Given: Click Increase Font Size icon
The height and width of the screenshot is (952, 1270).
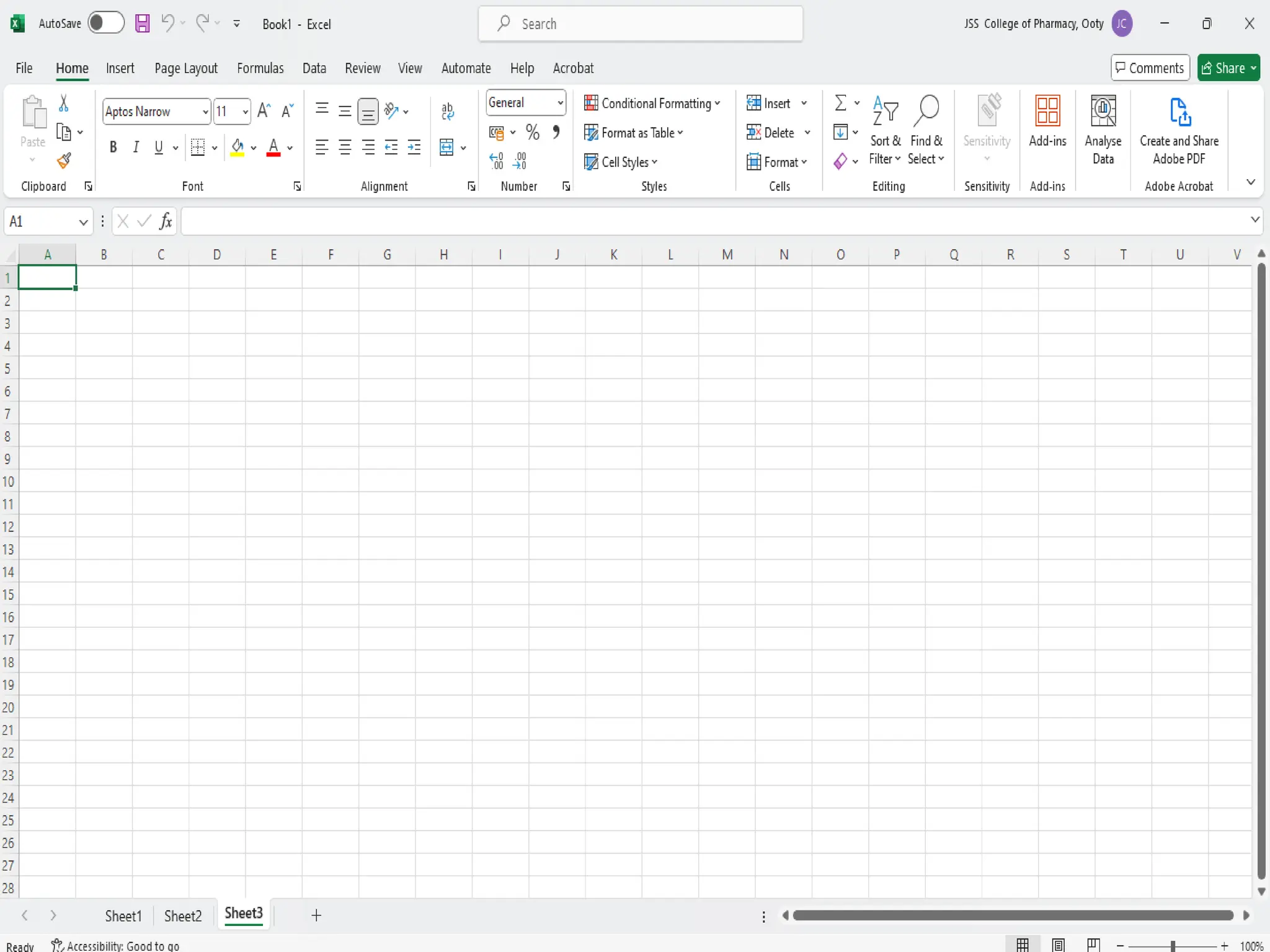Looking at the screenshot, I should click(264, 111).
